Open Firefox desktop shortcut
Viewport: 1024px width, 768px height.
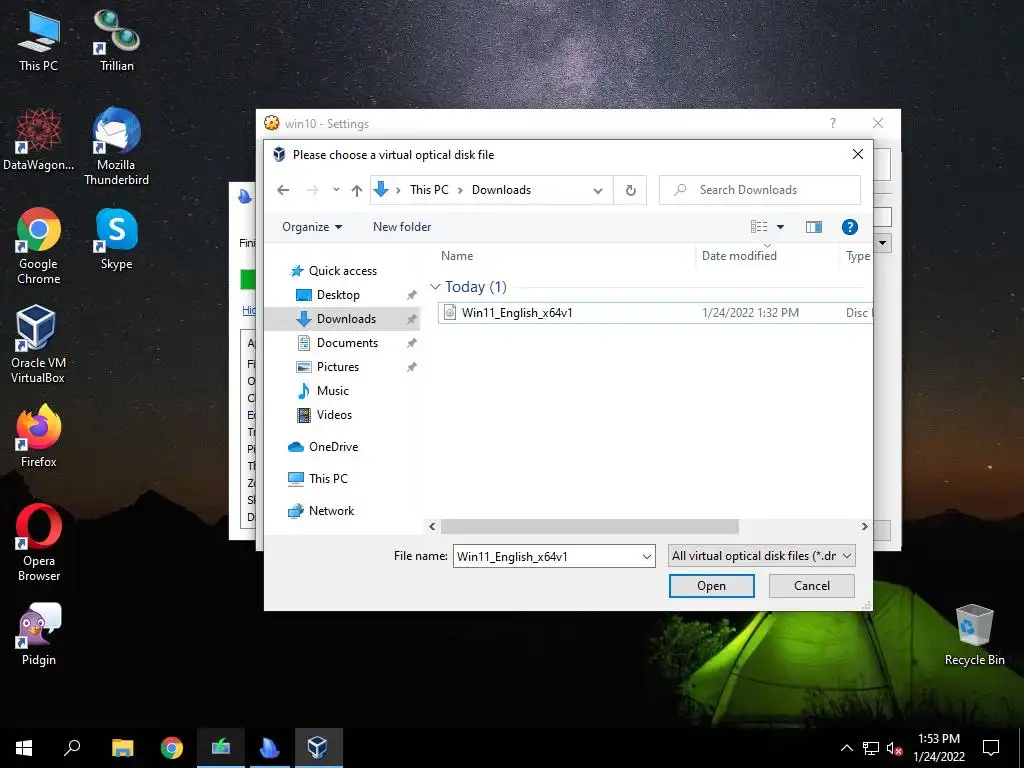tap(39, 436)
